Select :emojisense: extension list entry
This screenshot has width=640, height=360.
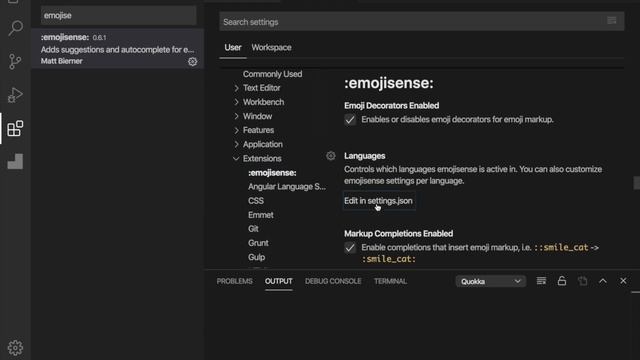click(x=118, y=49)
